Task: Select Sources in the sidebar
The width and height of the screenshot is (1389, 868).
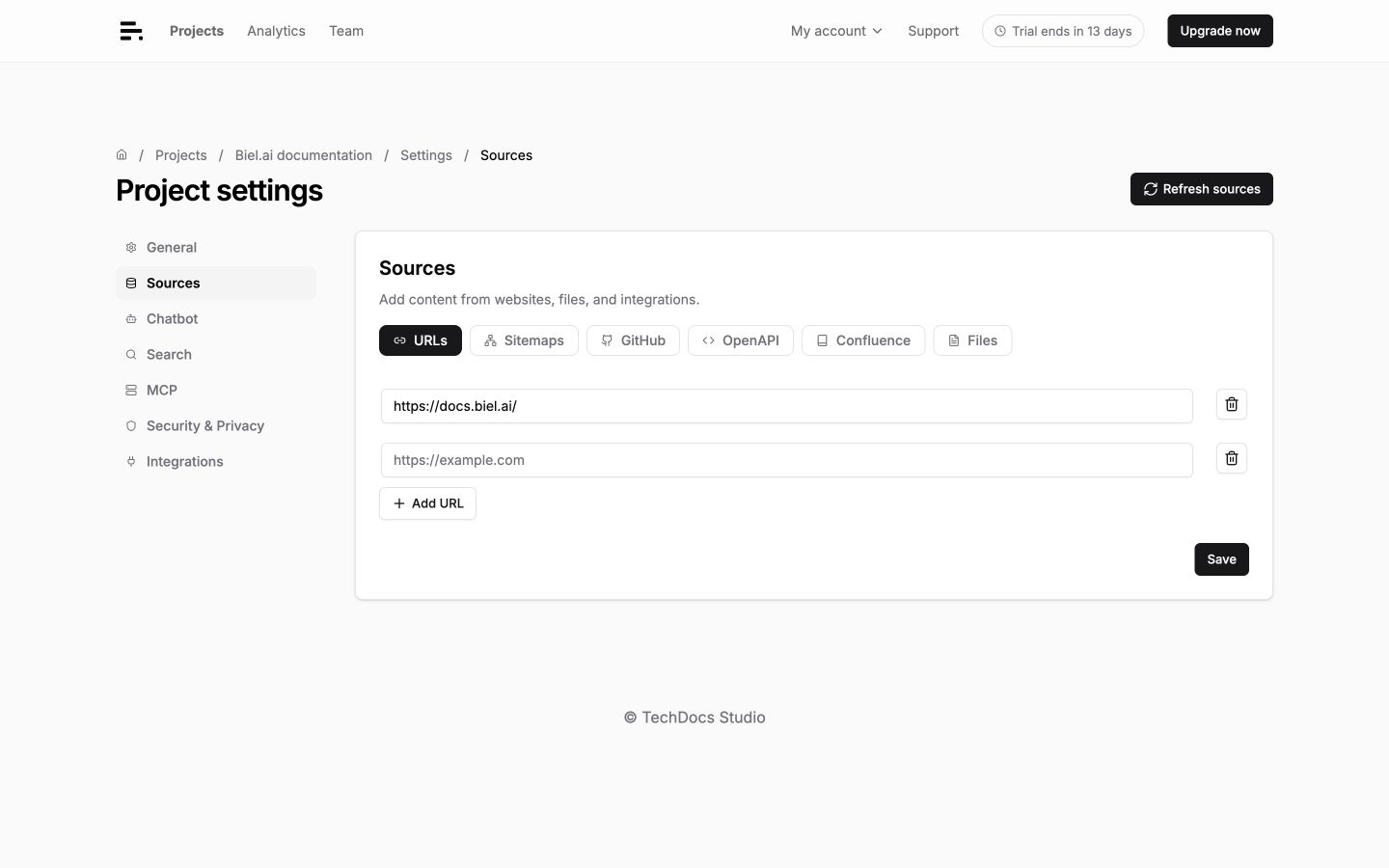Action: coord(216,283)
